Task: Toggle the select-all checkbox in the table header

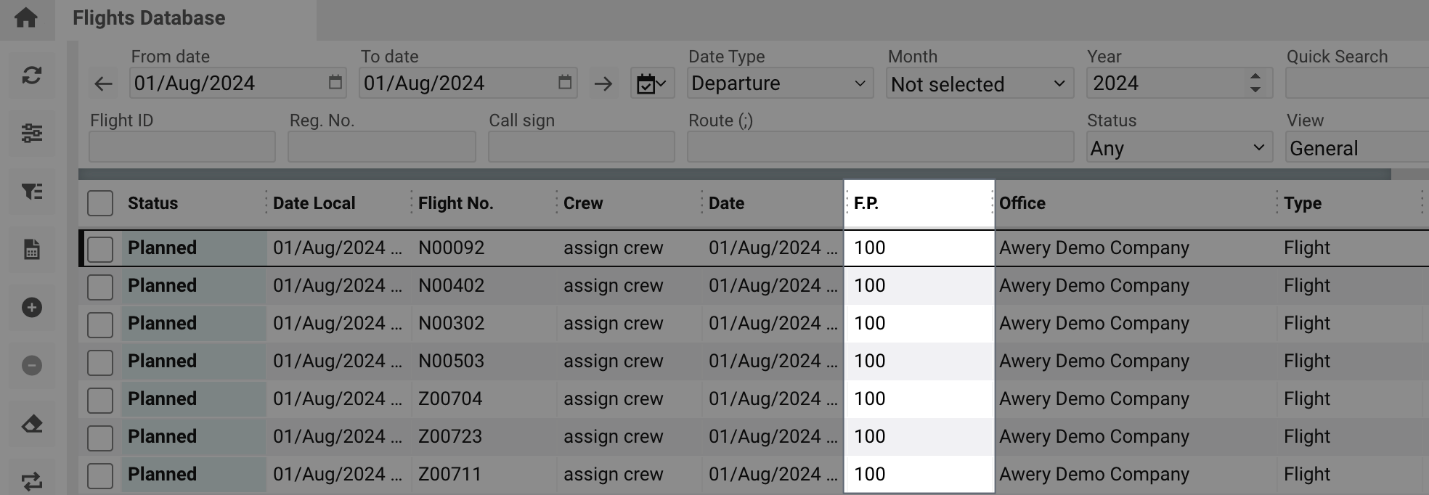Action: (x=100, y=203)
